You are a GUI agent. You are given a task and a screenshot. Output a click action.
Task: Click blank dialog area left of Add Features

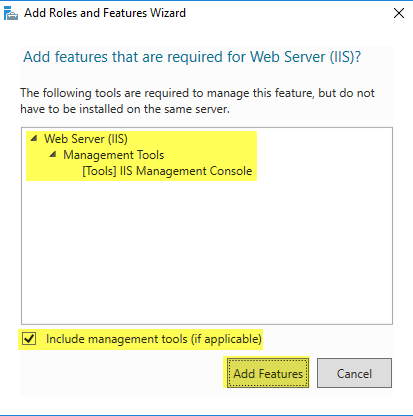pos(120,373)
